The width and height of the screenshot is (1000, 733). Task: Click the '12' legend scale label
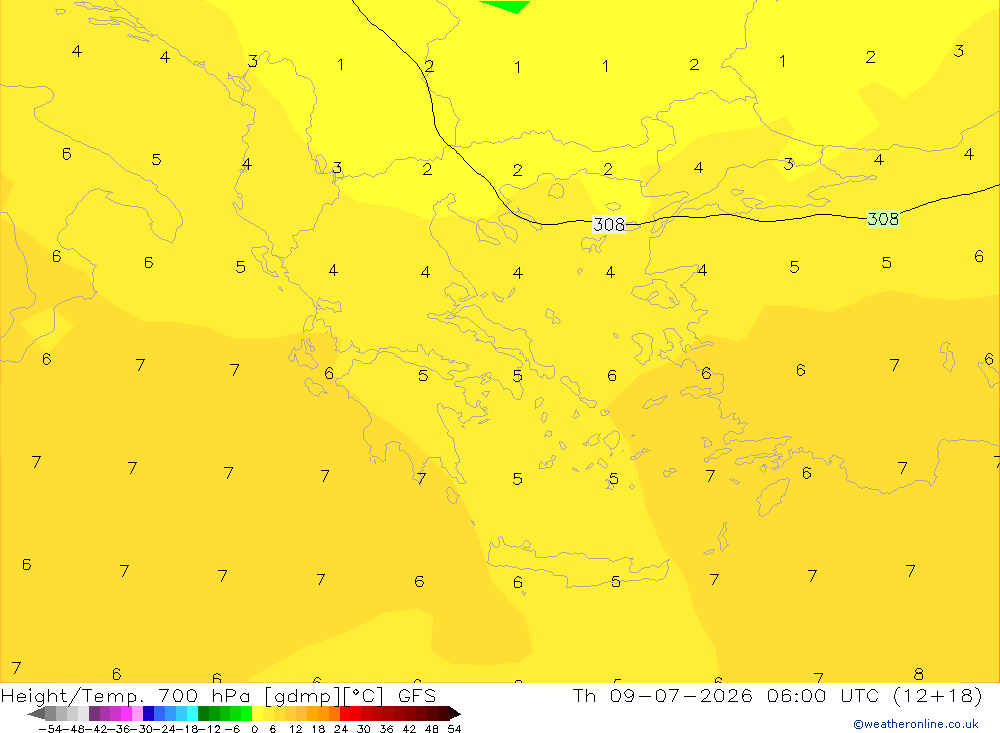(295, 729)
